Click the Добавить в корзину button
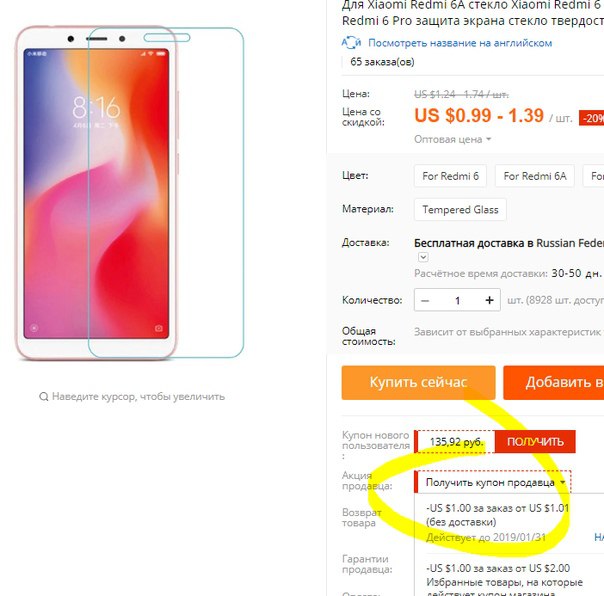Screen dimensions: 604x596 [x=554, y=382]
